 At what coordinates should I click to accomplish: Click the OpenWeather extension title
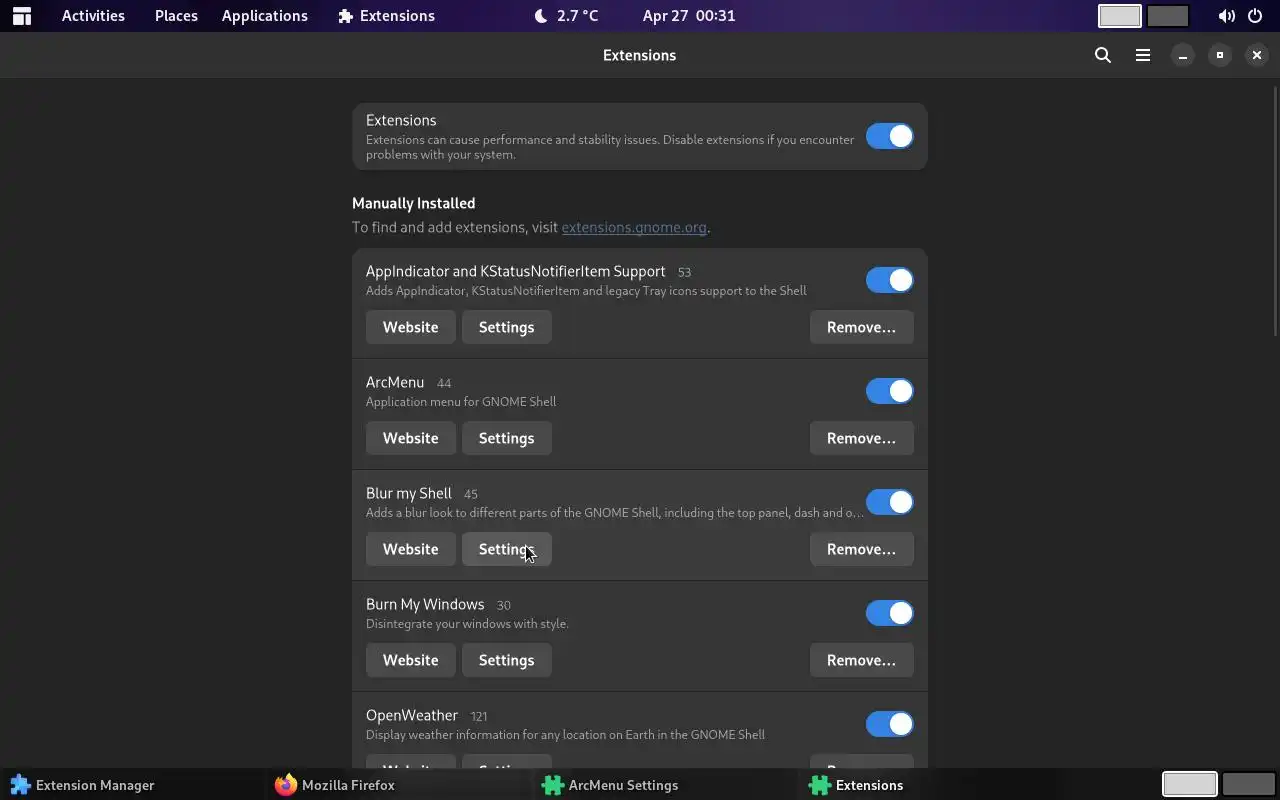(412, 715)
